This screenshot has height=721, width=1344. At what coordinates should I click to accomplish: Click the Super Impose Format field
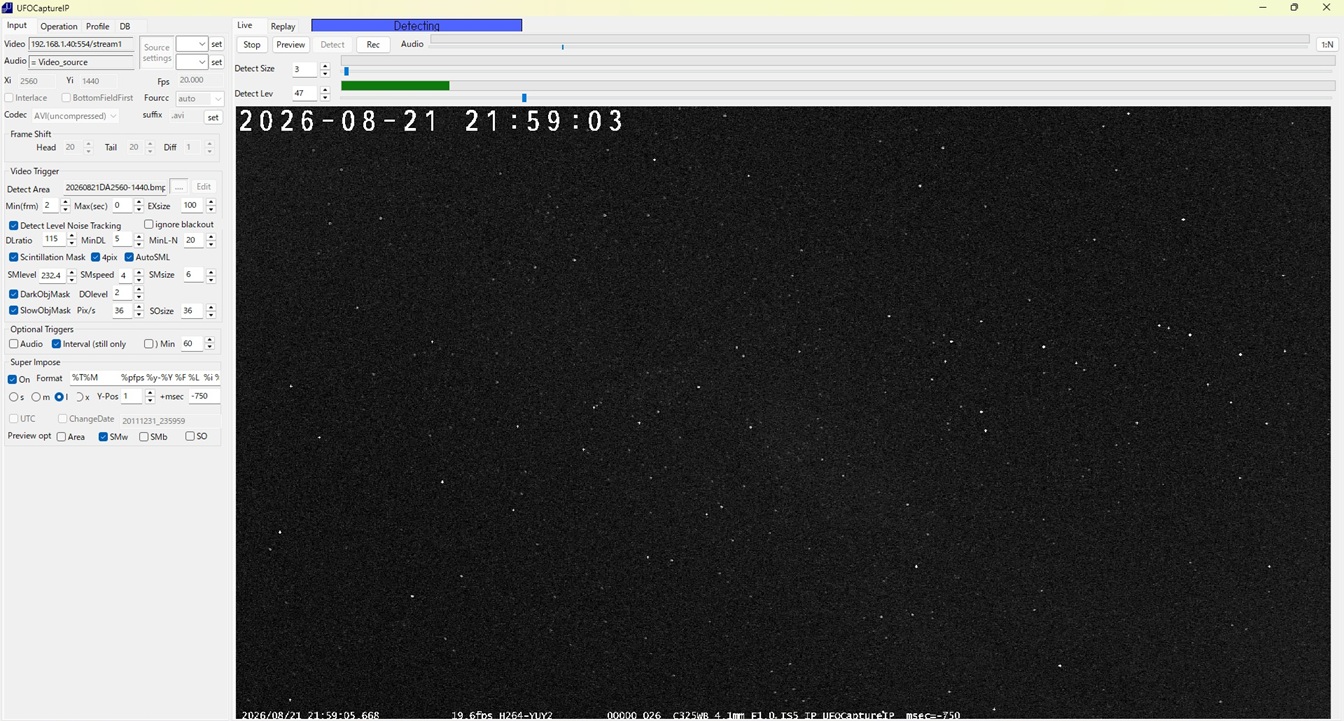[143, 378]
